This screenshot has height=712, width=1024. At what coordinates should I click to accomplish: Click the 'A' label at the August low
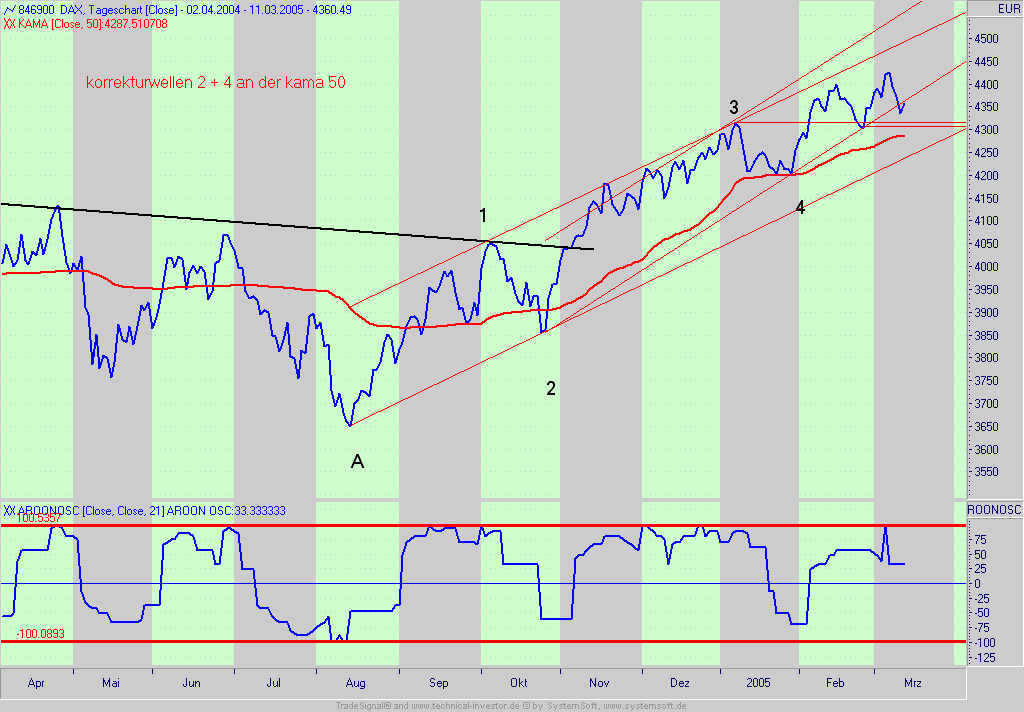357,462
